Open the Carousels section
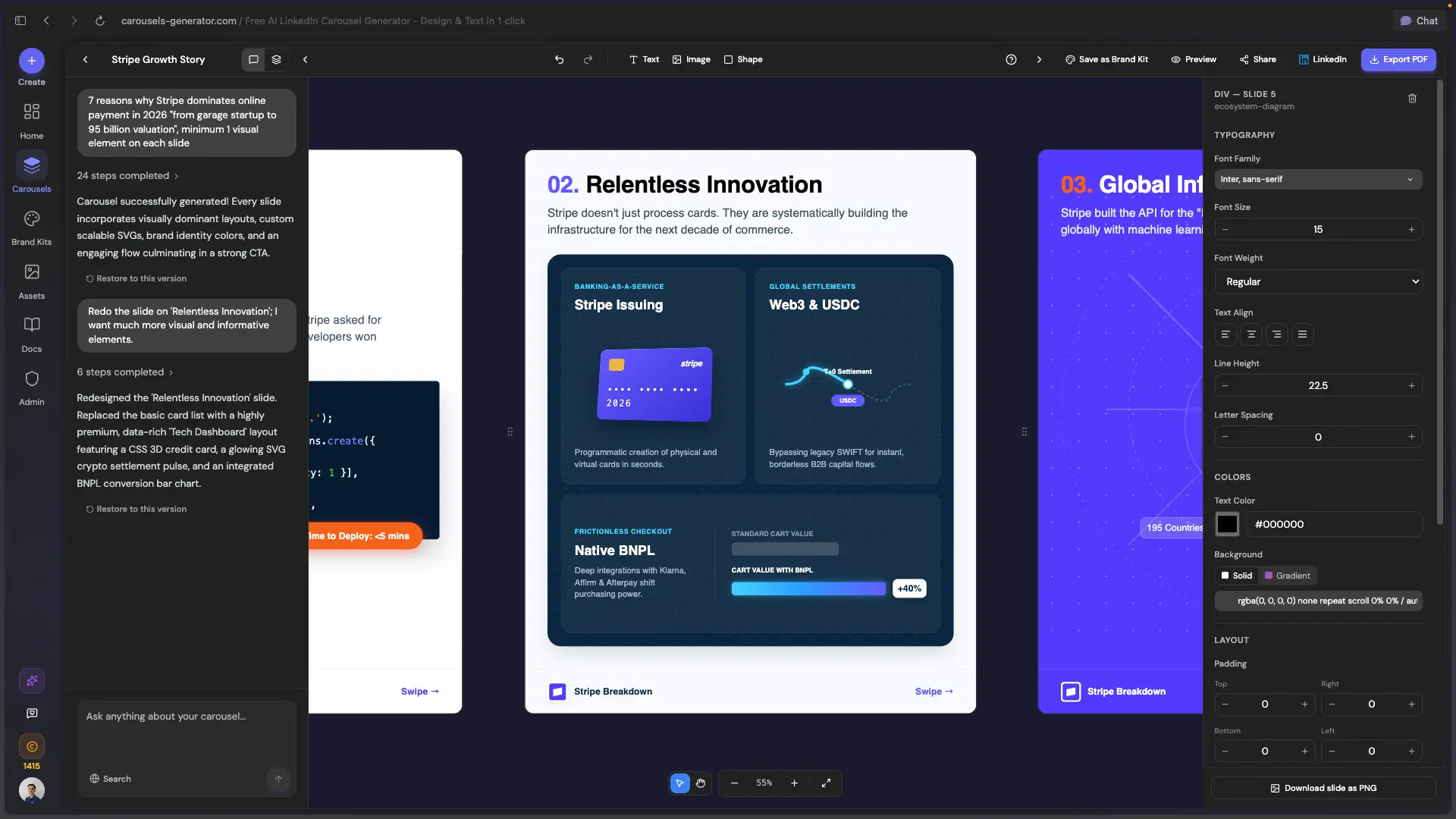Viewport: 1456px width, 819px height. click(x=31, y=173)
